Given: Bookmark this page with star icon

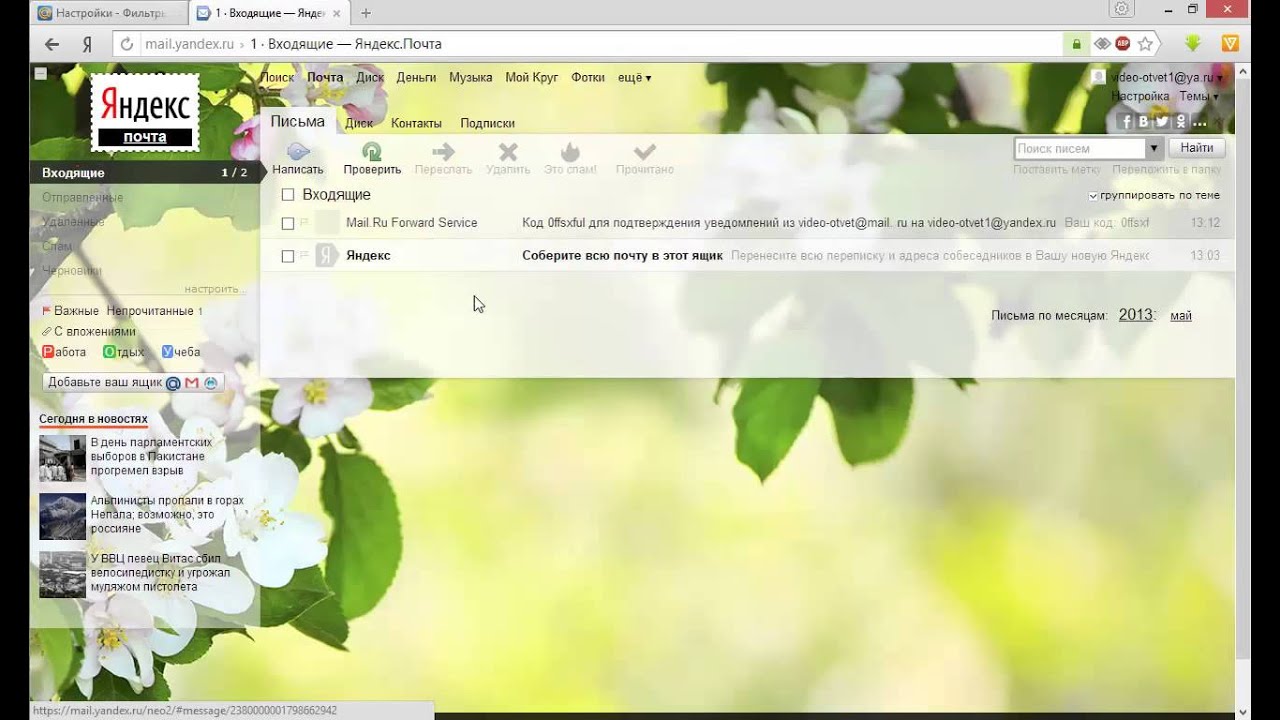Looking at the screenshot, I should [x=1145, y=44].
